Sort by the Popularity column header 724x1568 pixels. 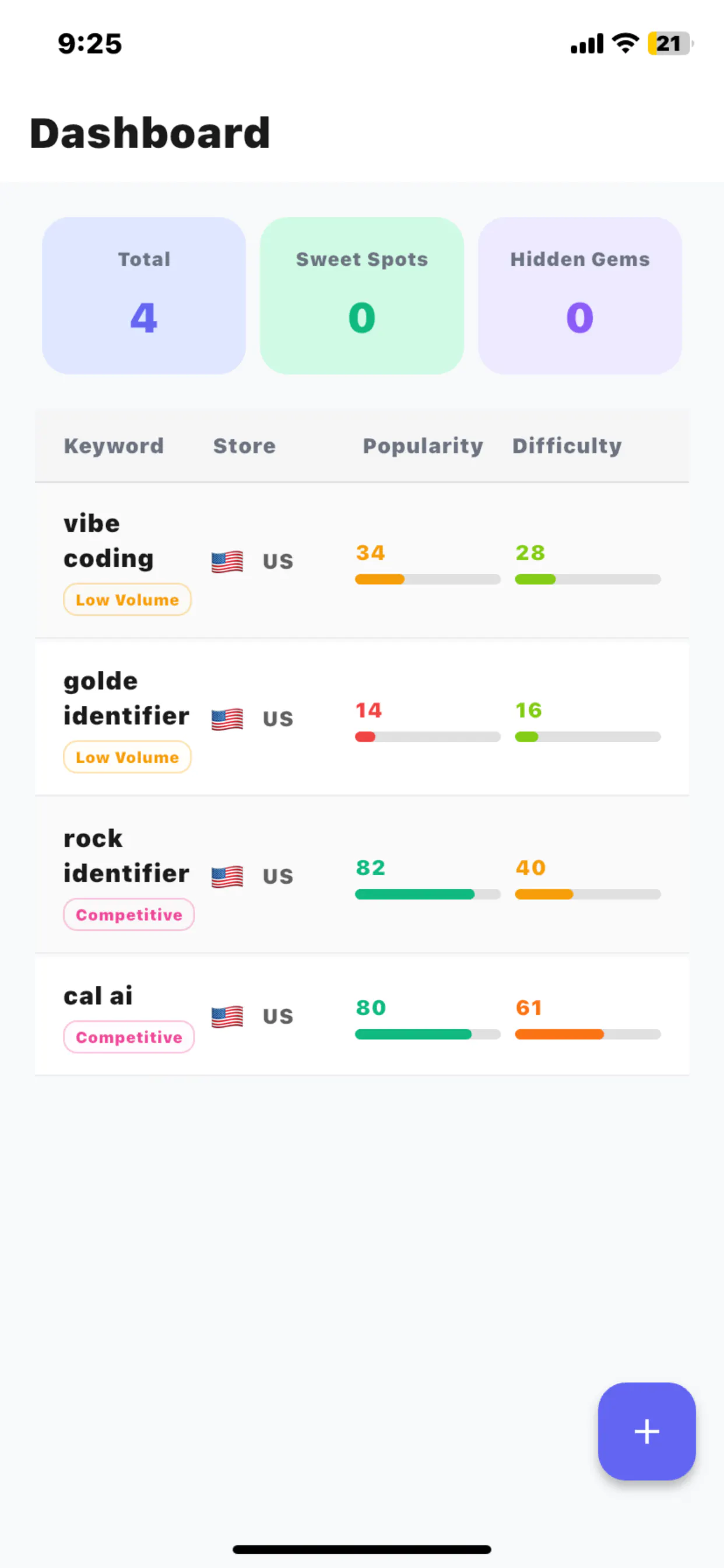(x=423, y=446)
